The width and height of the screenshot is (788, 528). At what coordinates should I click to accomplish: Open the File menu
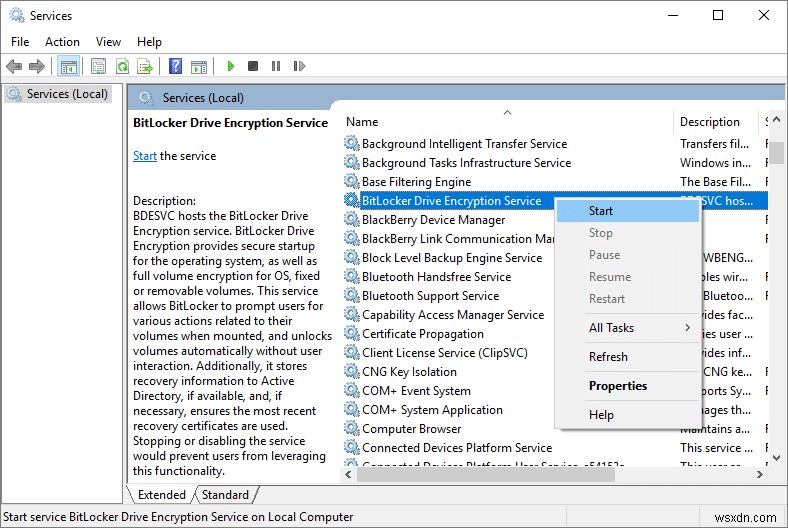[20, 42]
